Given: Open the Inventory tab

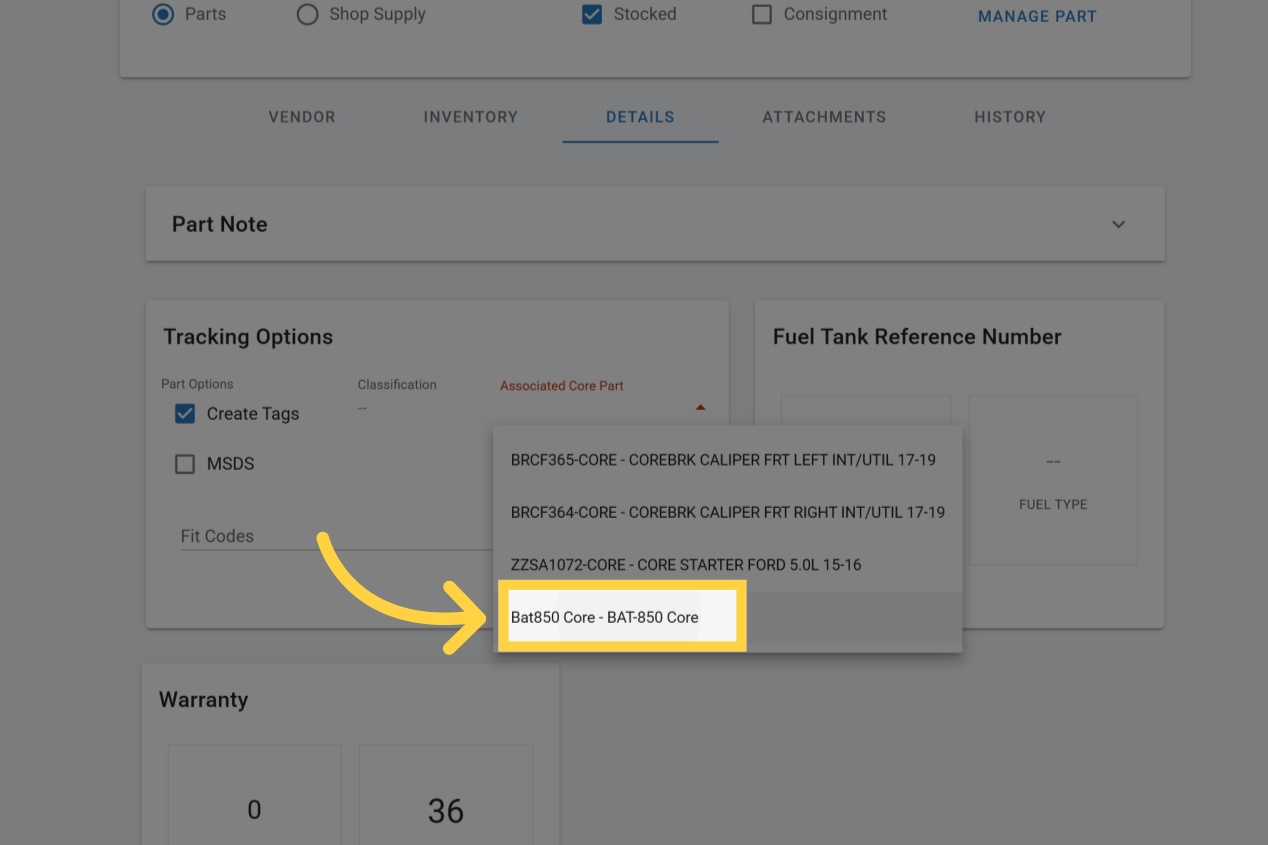Looking at the screenshot, I should pos(470,117).
